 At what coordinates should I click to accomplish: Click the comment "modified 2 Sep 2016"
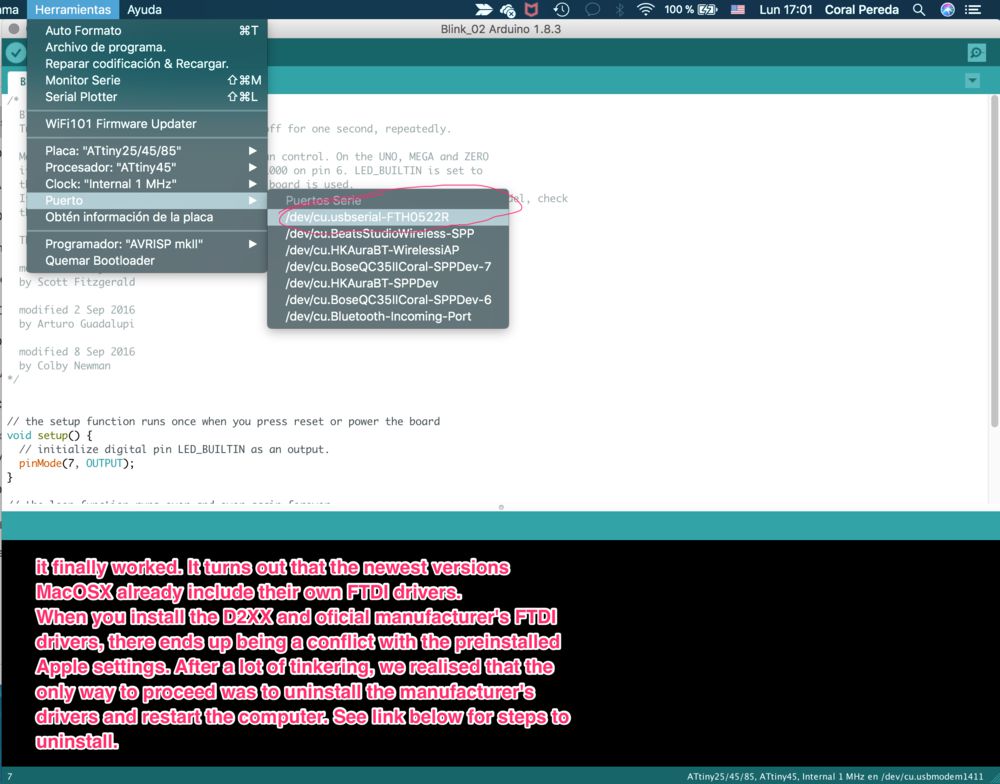[x=77, y=309]
